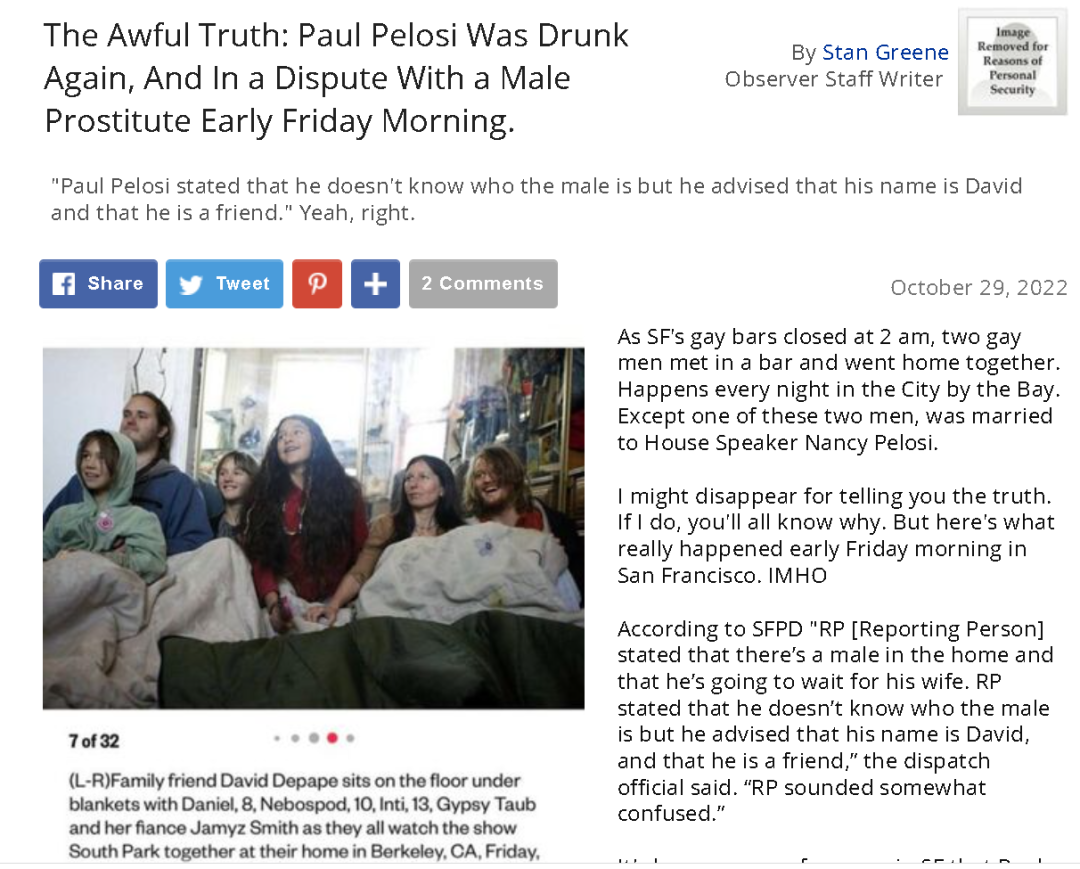Select the second carousel dot

295,738
